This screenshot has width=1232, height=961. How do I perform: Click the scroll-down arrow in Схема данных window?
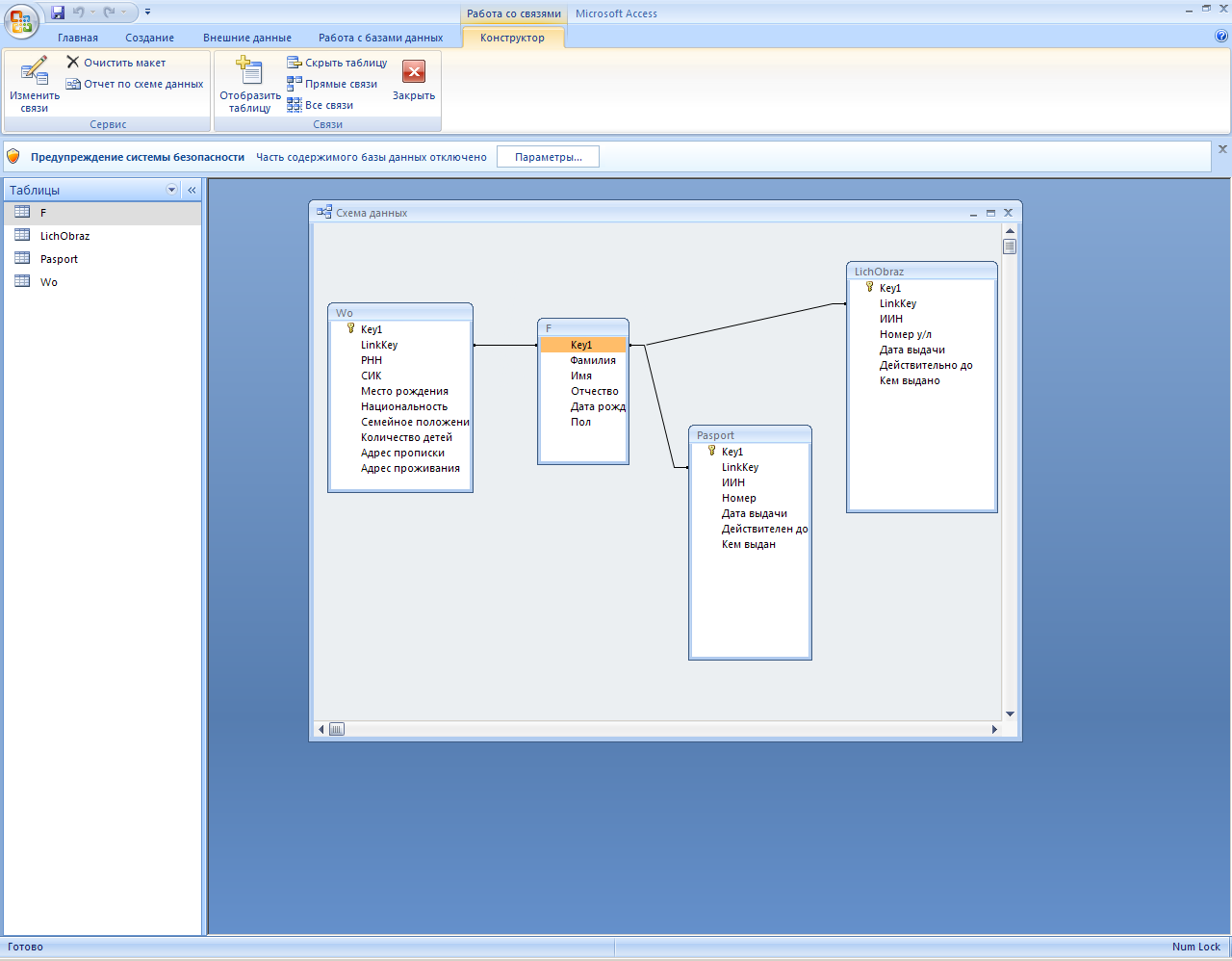tap(1010, 714)
